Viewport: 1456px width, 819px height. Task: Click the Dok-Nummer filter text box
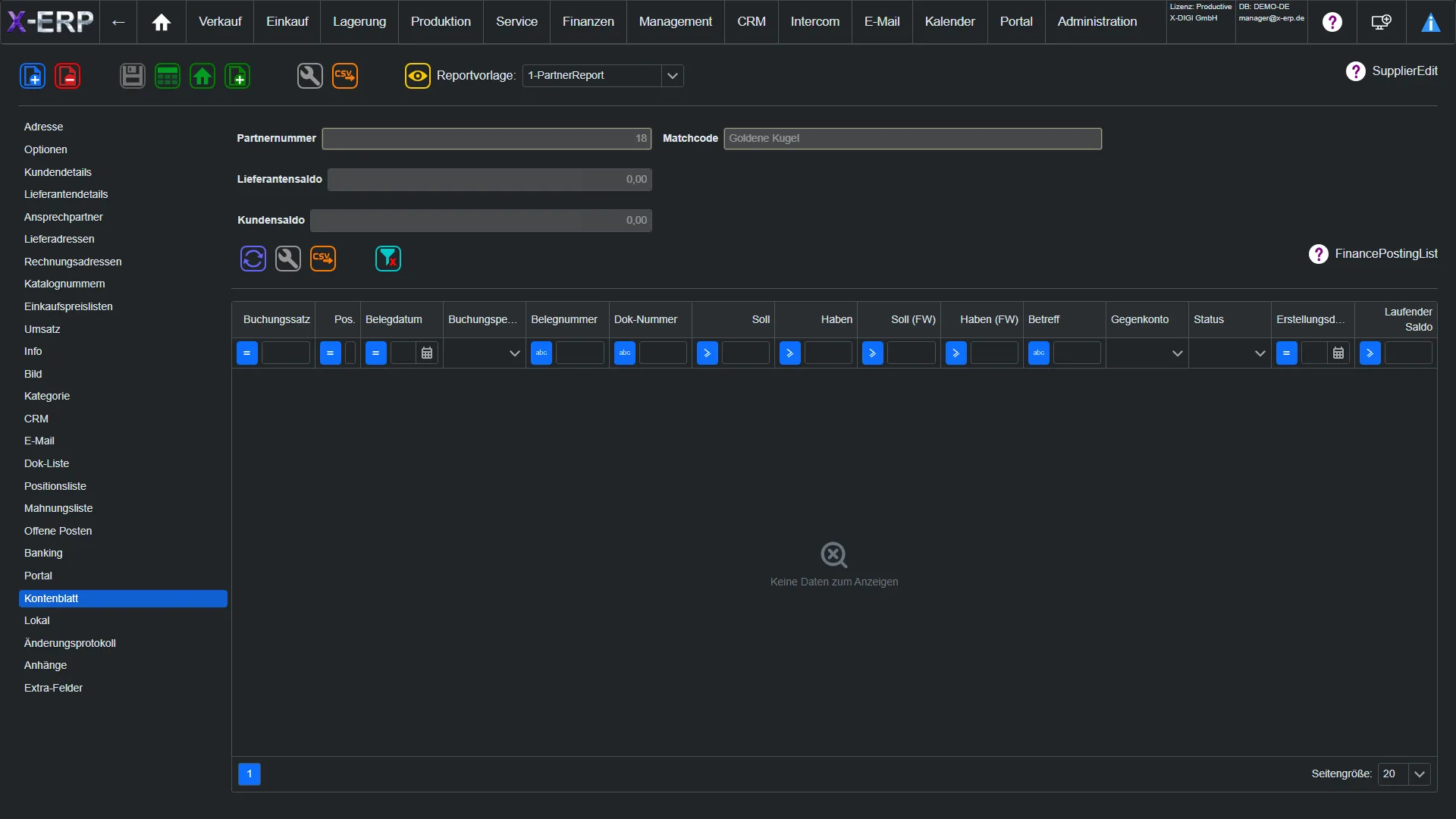tap(663, 353)
